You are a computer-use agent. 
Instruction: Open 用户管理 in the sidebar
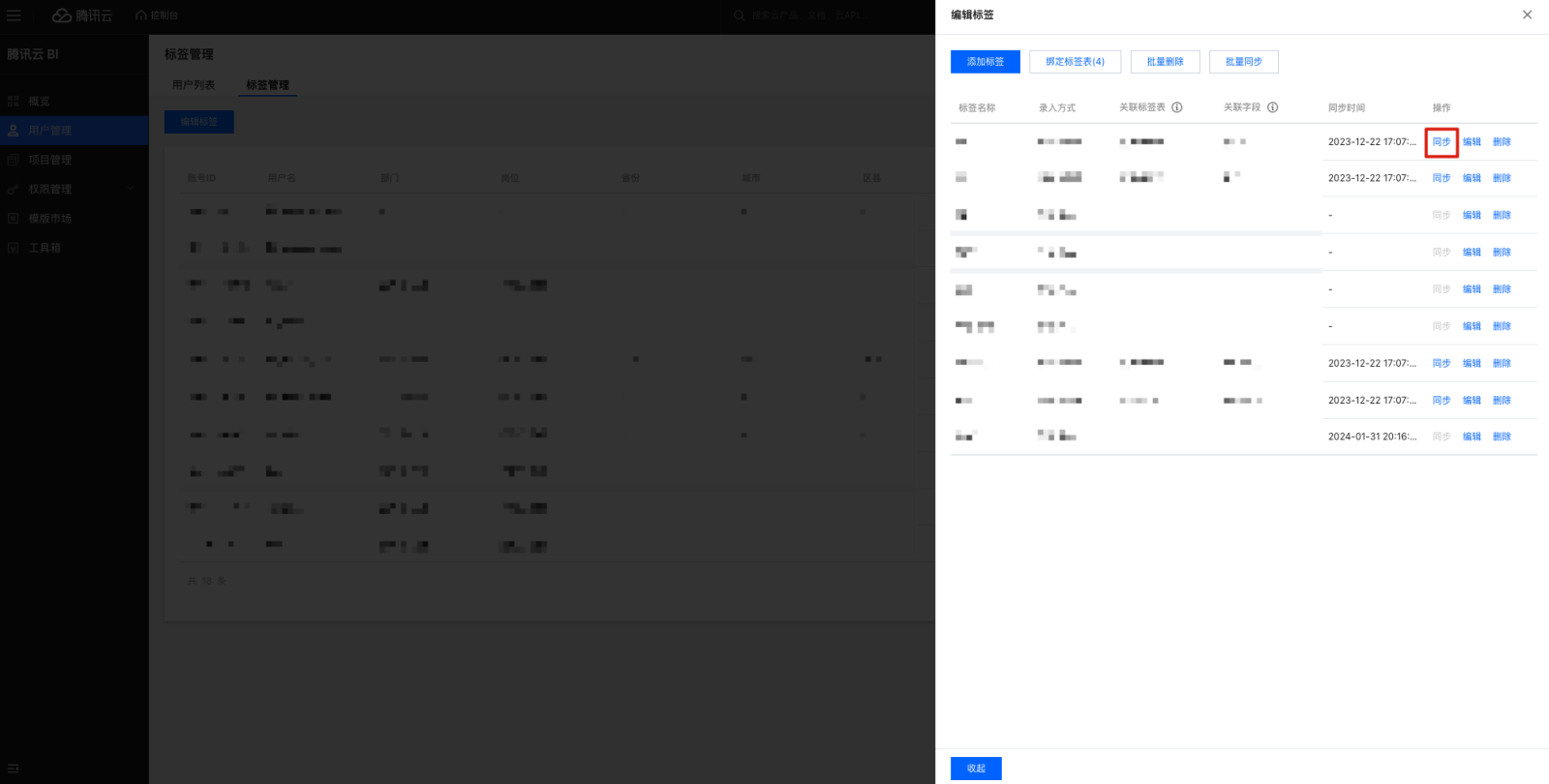[75, 130]
